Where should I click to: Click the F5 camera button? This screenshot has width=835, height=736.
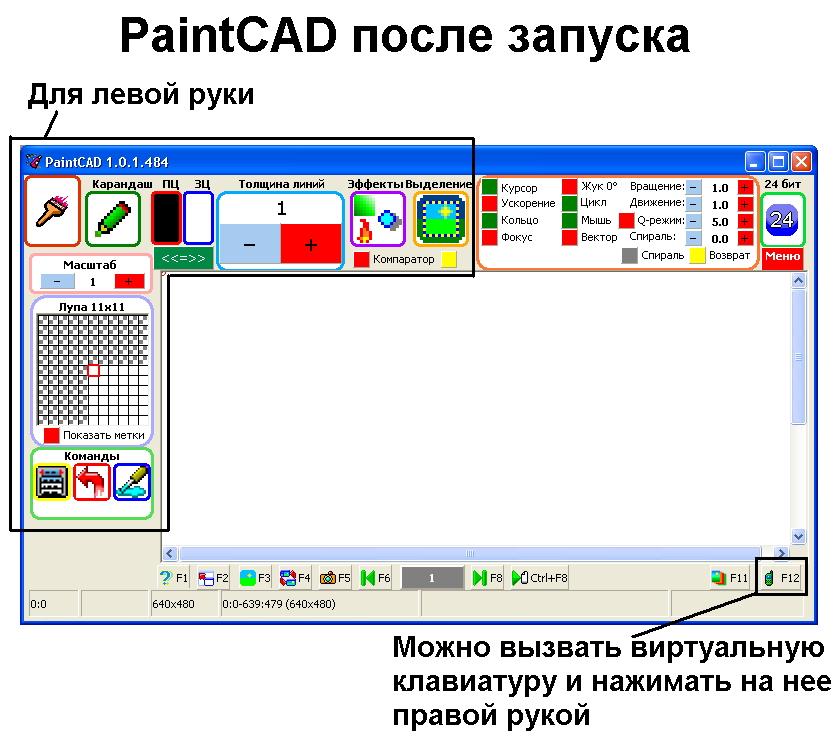click(335, 578)
